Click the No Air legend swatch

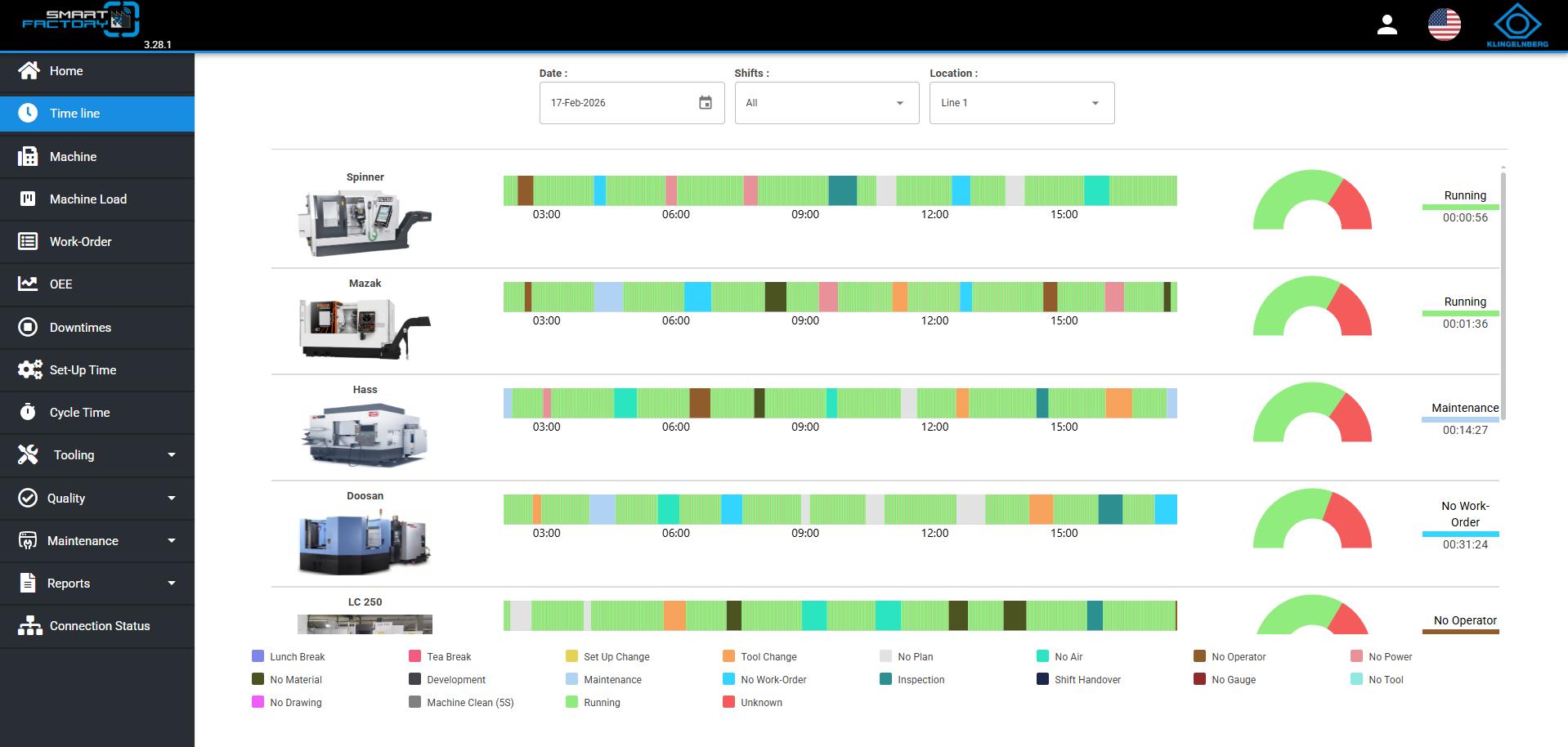pyautogui.click(x=1042, y=656)
